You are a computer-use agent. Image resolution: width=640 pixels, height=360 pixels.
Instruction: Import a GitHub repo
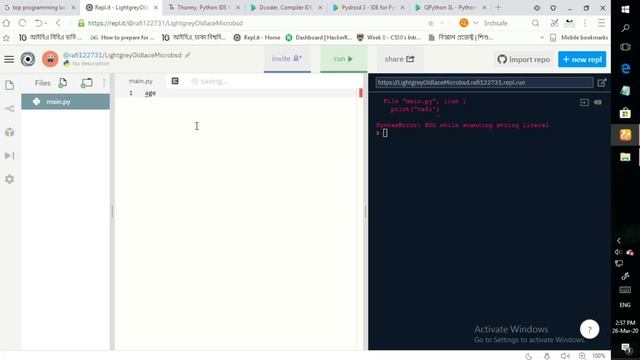(x=523, y=59)
